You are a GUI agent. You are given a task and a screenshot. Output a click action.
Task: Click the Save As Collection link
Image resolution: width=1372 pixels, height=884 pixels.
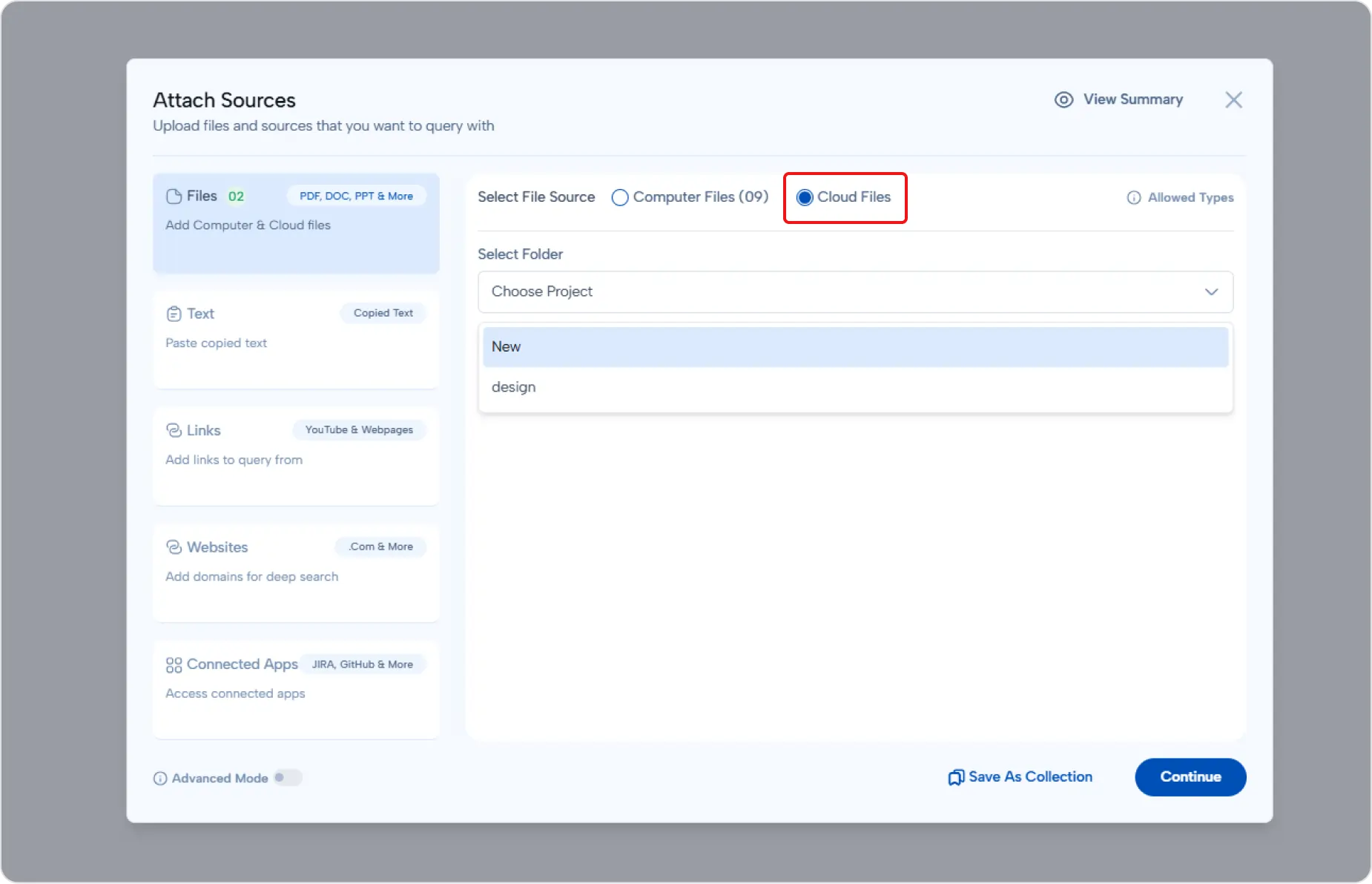pyautogui.click(x=1030, y=777)
